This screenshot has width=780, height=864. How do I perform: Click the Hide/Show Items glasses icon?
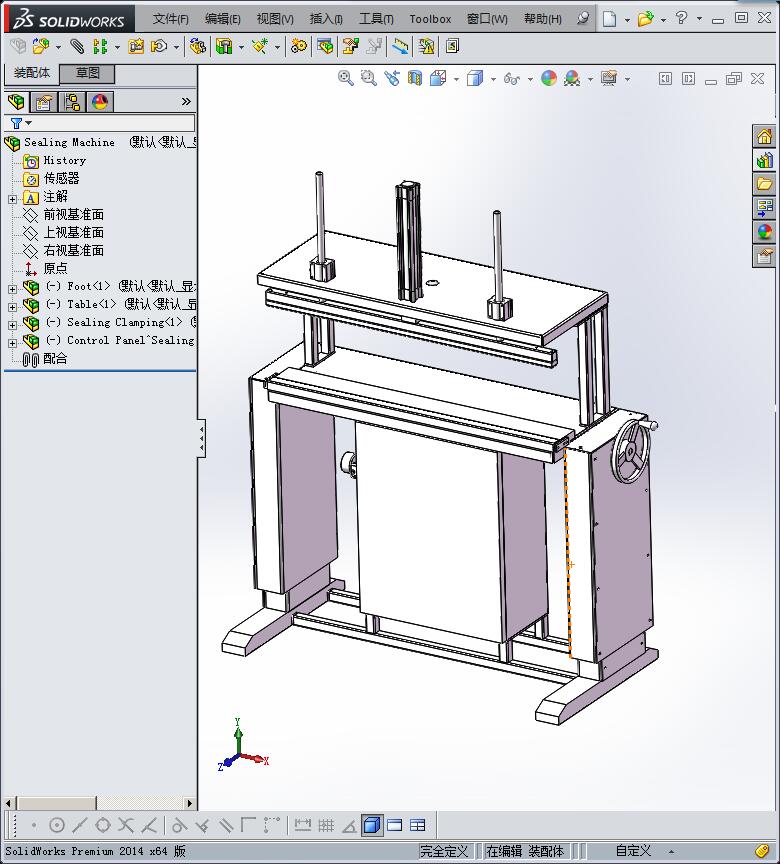point(512,79)
